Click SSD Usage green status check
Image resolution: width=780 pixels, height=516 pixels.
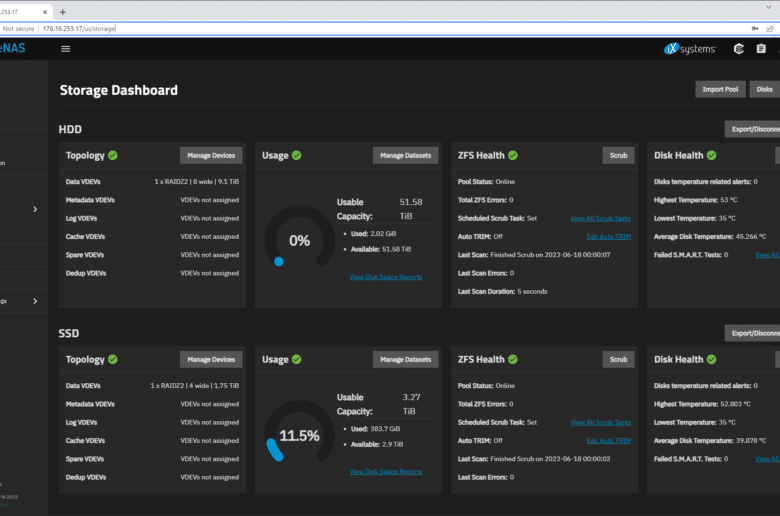296,359
